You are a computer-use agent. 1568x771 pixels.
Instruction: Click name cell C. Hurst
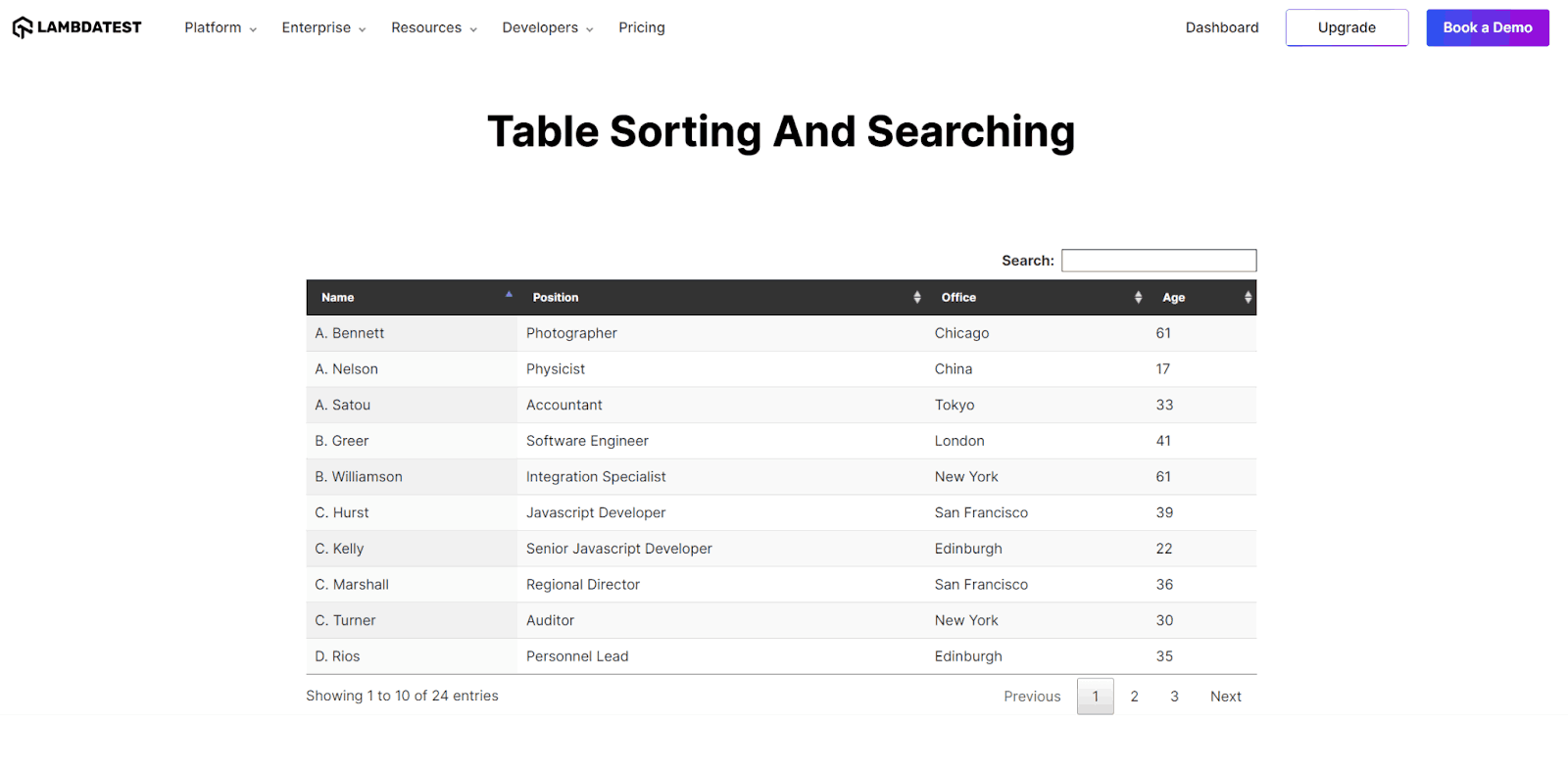coord(412,512)
